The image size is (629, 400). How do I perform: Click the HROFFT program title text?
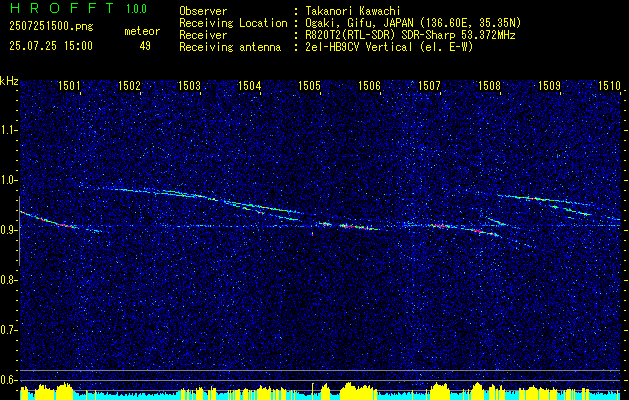(62, 8)
